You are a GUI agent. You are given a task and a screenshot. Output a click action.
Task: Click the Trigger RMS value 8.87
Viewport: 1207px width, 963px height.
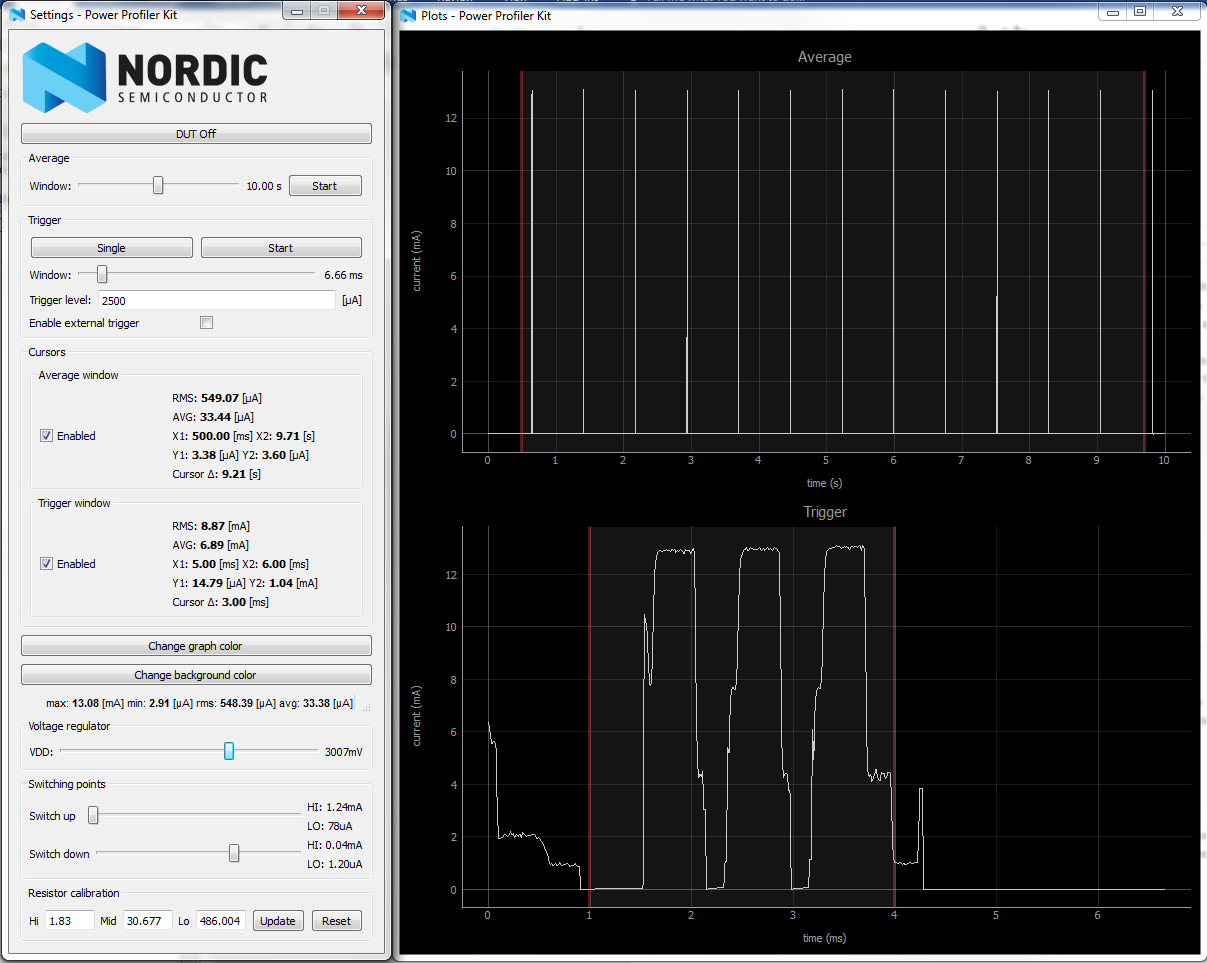pos(212,526)
